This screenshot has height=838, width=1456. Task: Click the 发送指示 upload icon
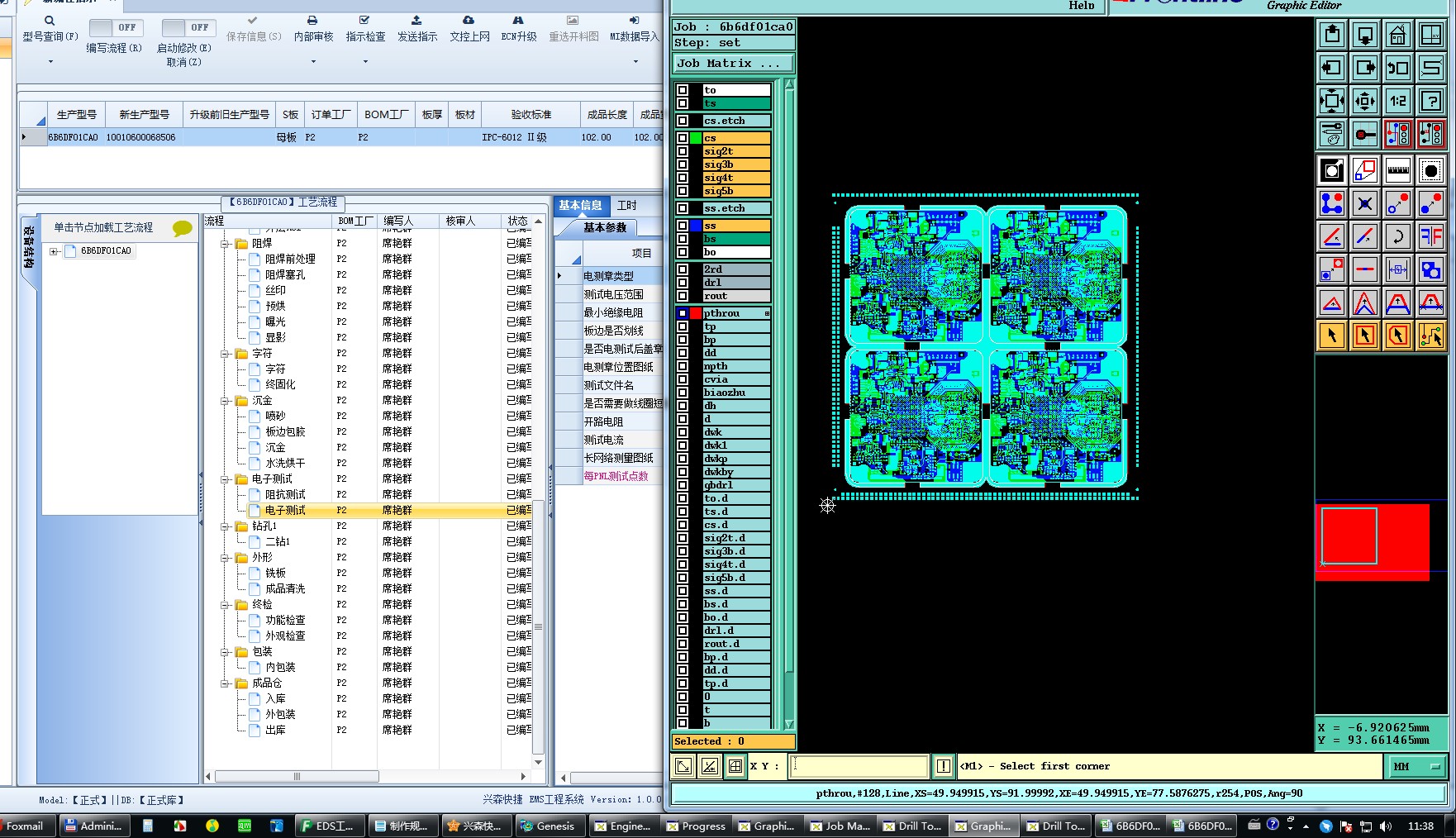click(416, 20)
